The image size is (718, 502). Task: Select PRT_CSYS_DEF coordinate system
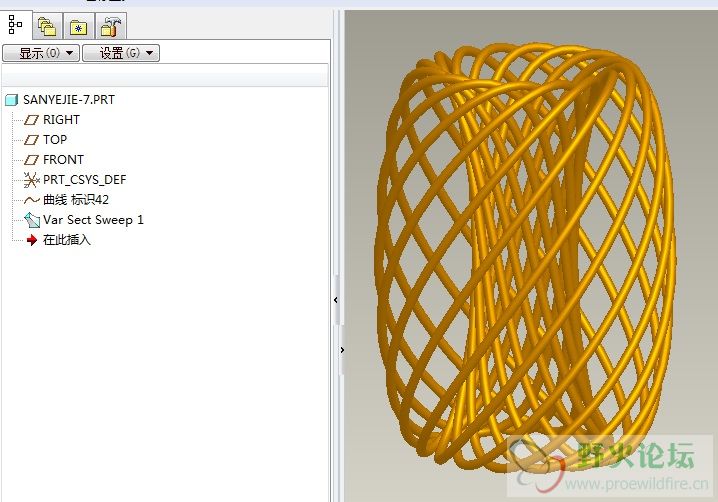tap(85, 180)
